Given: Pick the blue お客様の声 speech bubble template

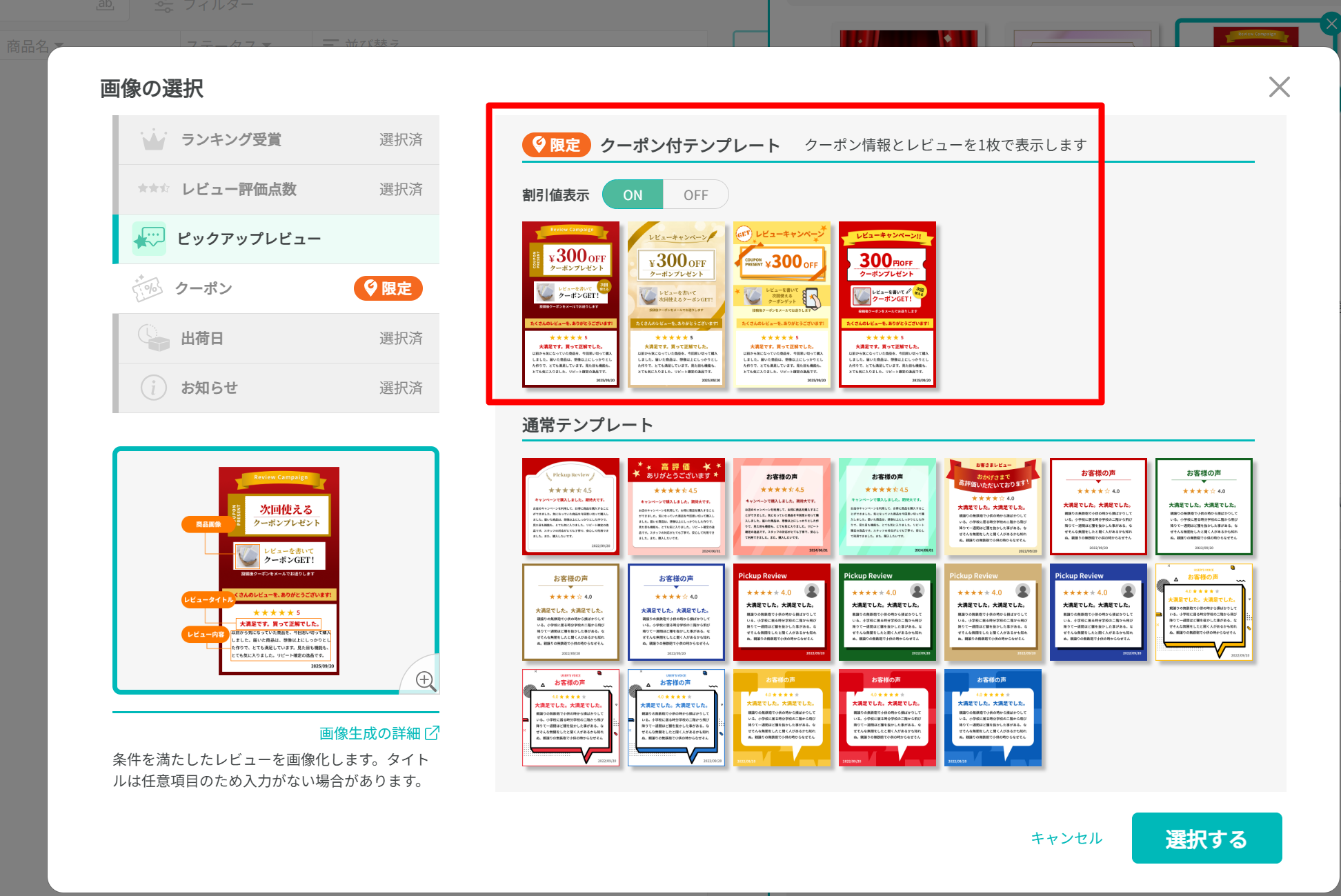Looking at the screenshot, I should (x=993, y=718).
